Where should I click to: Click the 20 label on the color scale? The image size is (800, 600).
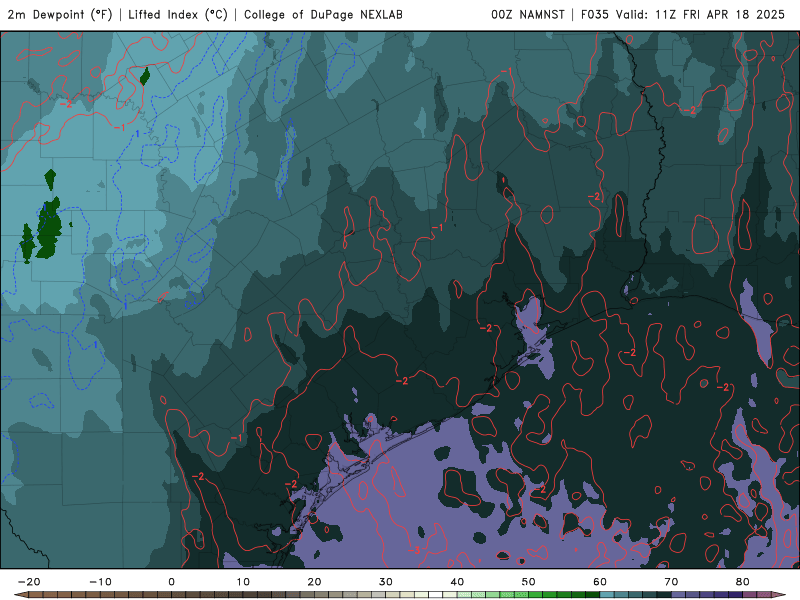click(314, 582)
